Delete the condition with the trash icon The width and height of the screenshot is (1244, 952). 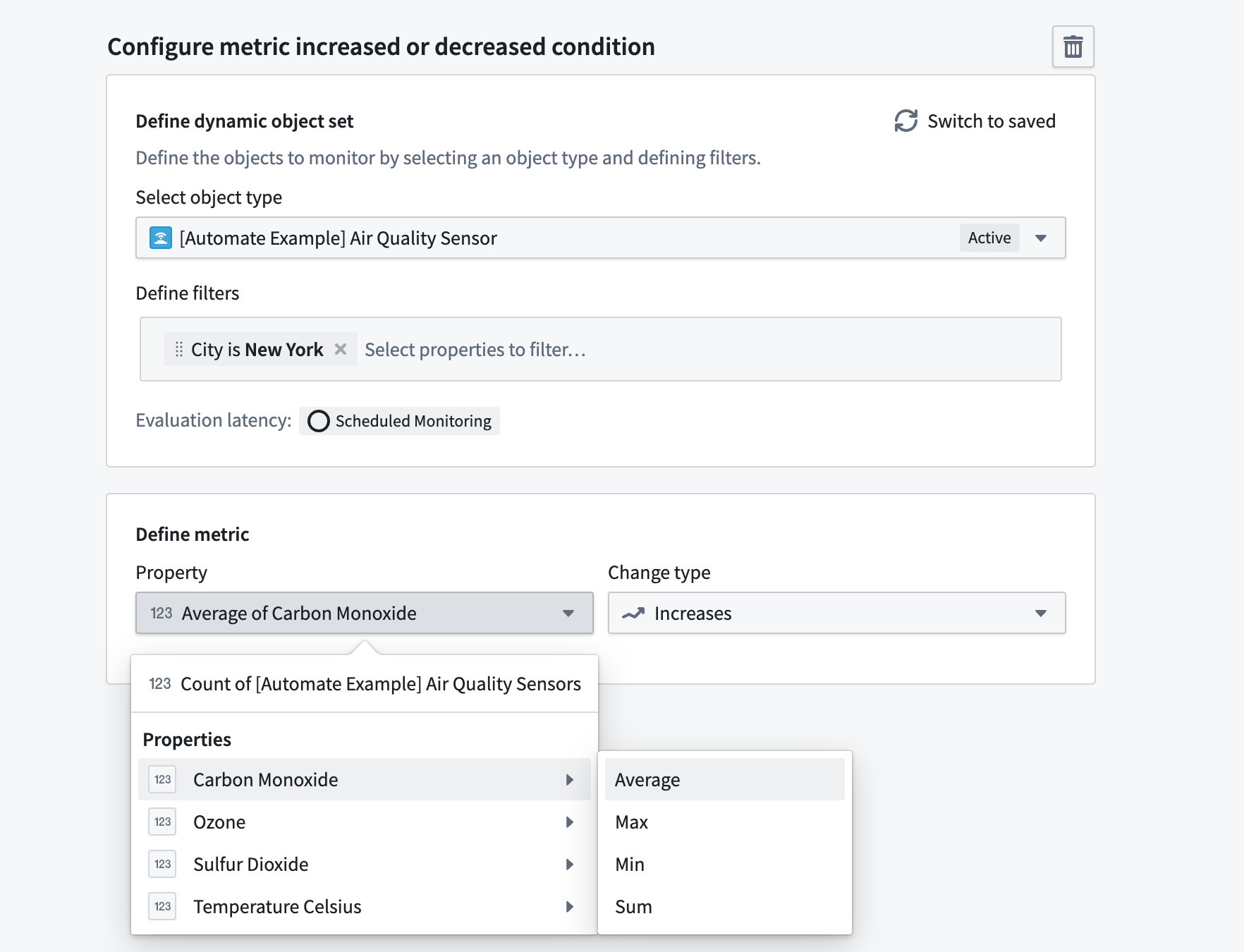pos(1073,47)
